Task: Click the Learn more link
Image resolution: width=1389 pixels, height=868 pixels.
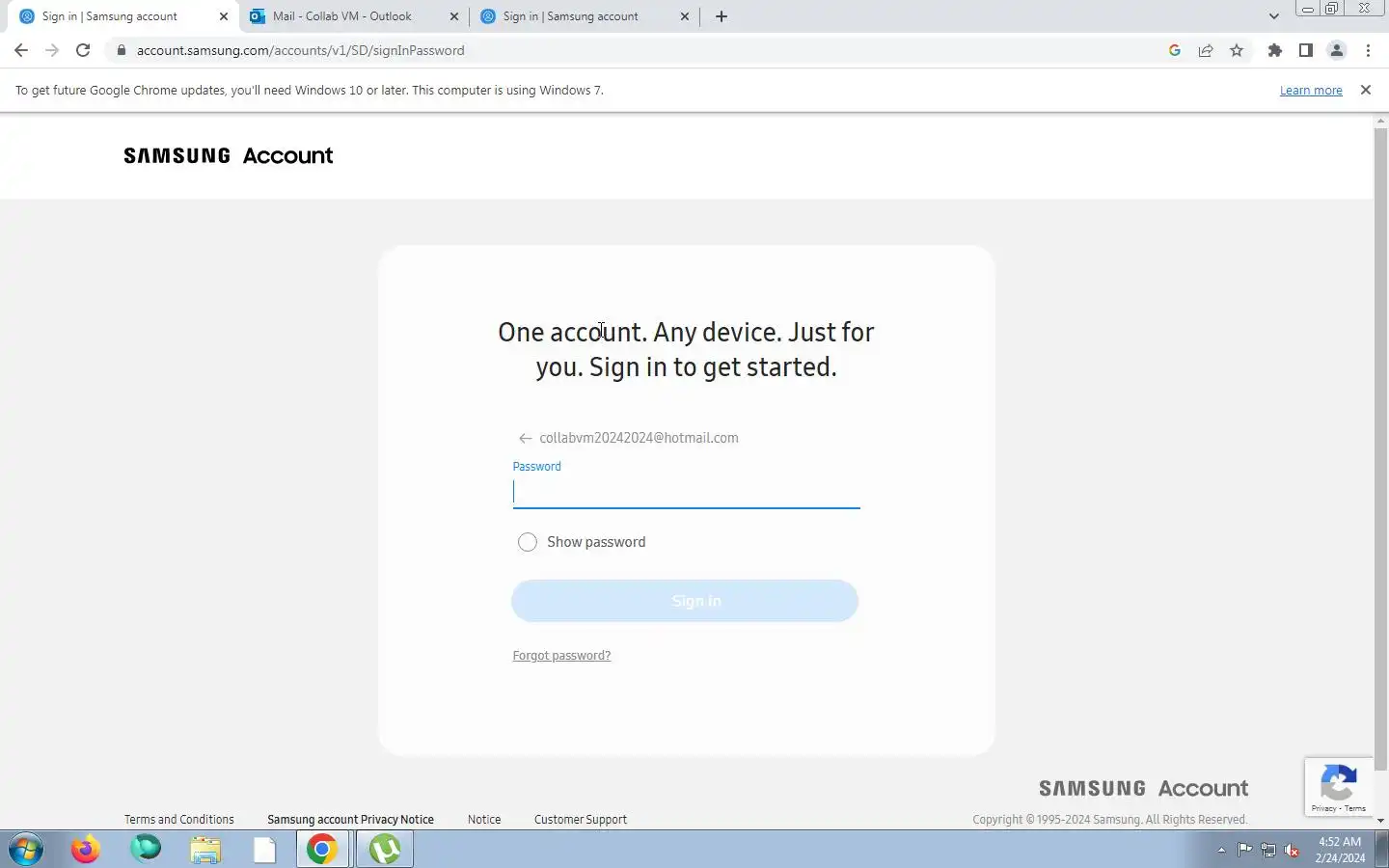Action: [1311, 90]
